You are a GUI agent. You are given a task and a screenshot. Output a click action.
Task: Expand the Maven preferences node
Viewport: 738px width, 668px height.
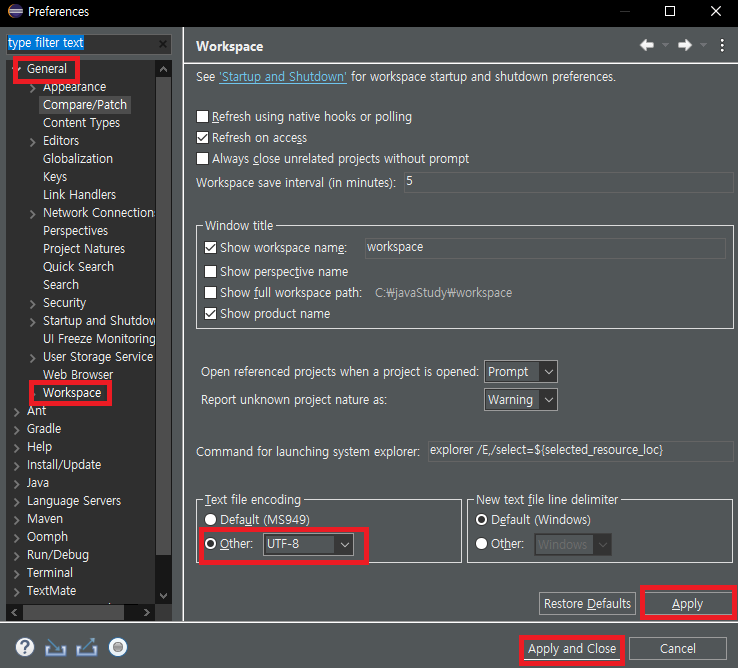pyautogui.click(x=16, y=520)
